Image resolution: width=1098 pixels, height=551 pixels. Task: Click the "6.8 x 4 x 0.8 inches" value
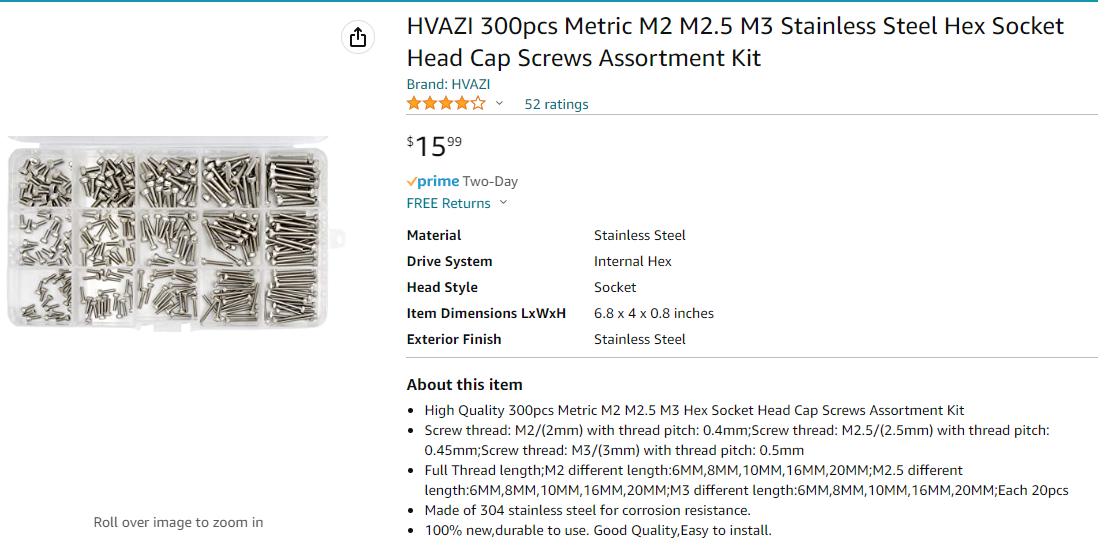[654, 313]
